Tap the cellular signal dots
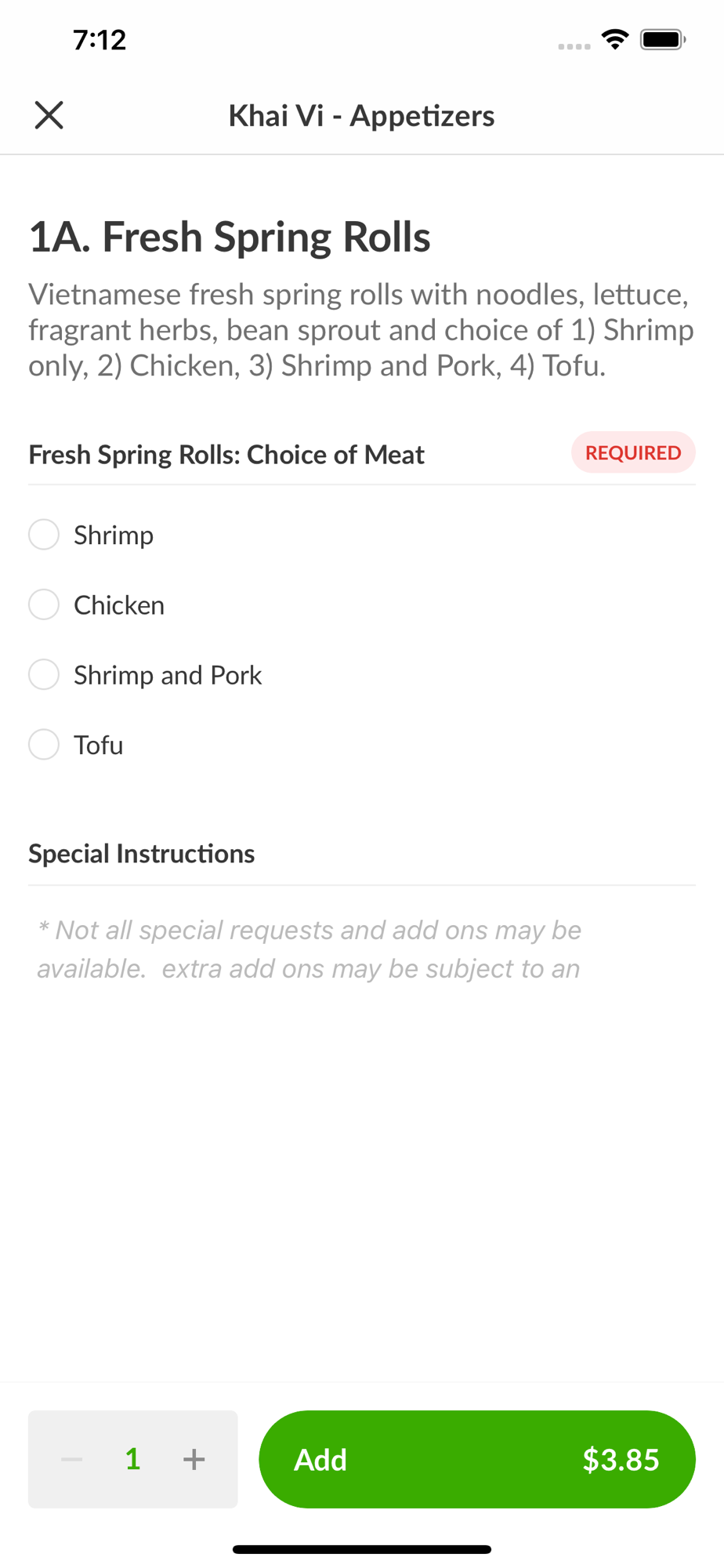This screenshot has height=1568, width=724. coord(574,46)
